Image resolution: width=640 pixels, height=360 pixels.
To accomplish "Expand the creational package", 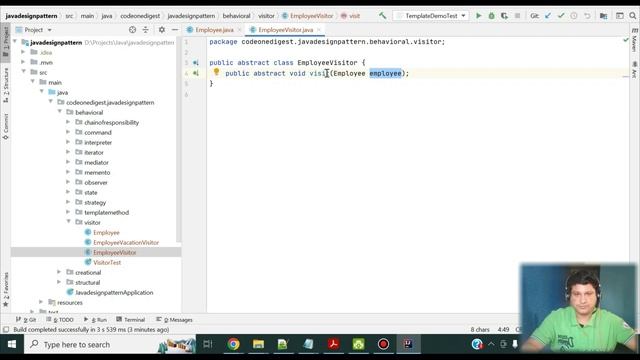I will 59,272.
